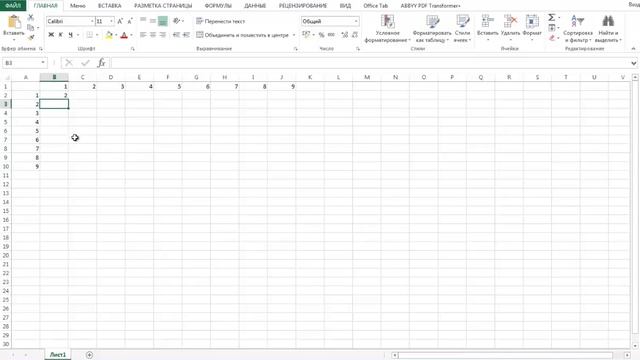Click the cell borders icon

tap(89, 35)
